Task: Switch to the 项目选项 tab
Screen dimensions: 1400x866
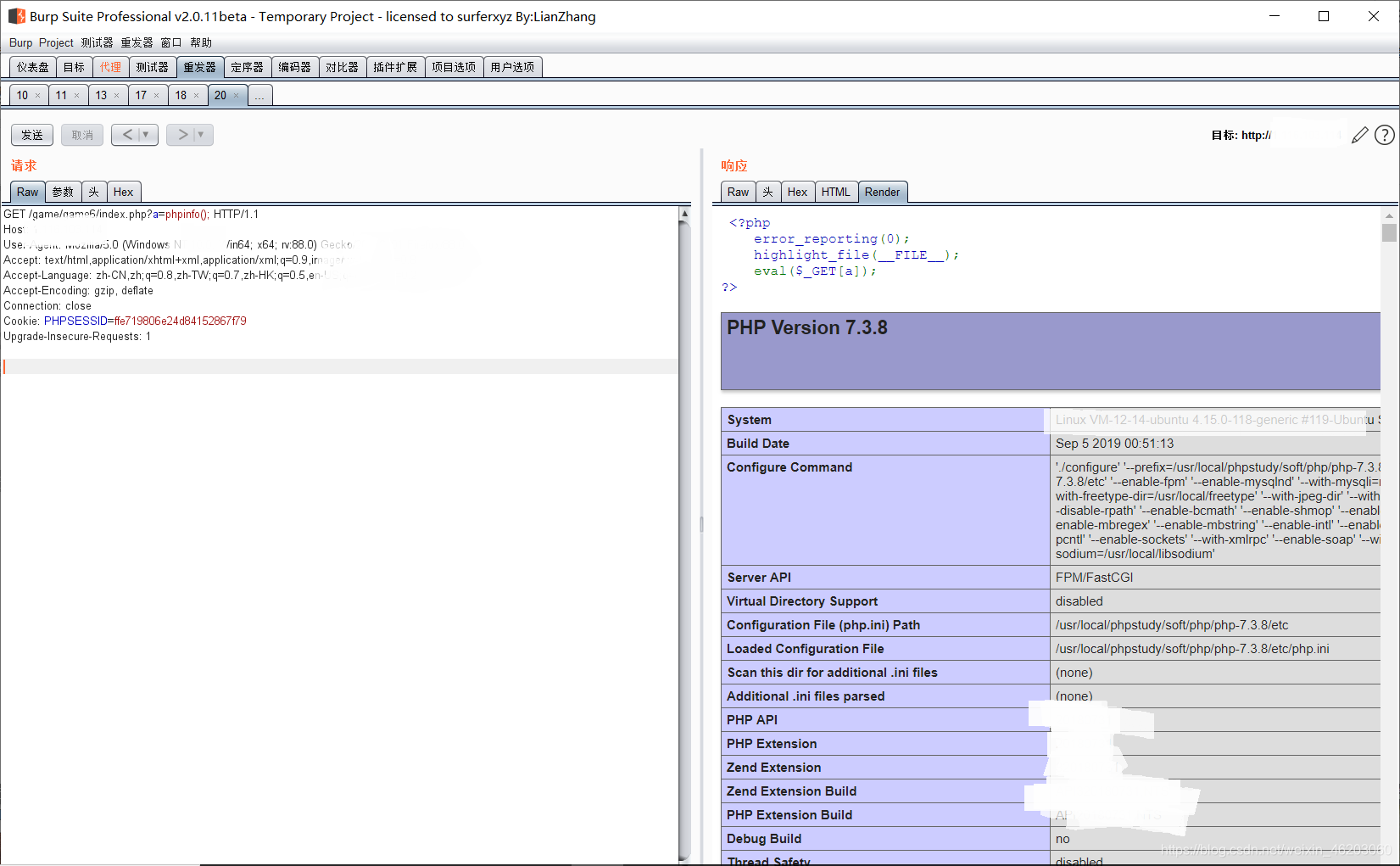Action: [454, 67]
